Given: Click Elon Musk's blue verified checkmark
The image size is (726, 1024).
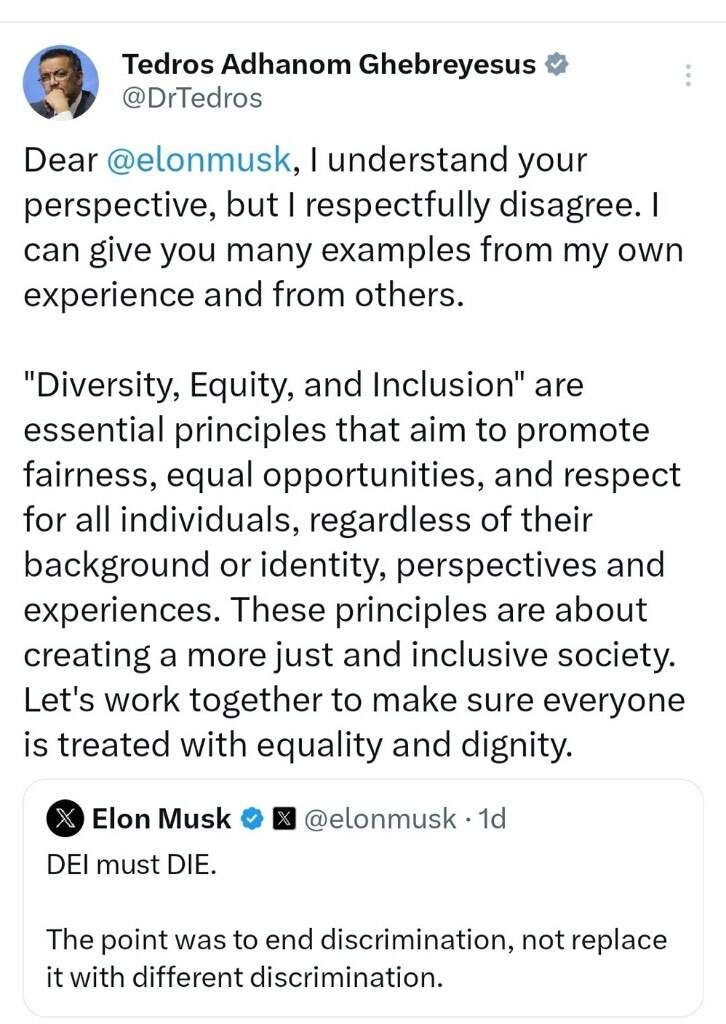Looking at the screenshot, I should pos(252,819).
